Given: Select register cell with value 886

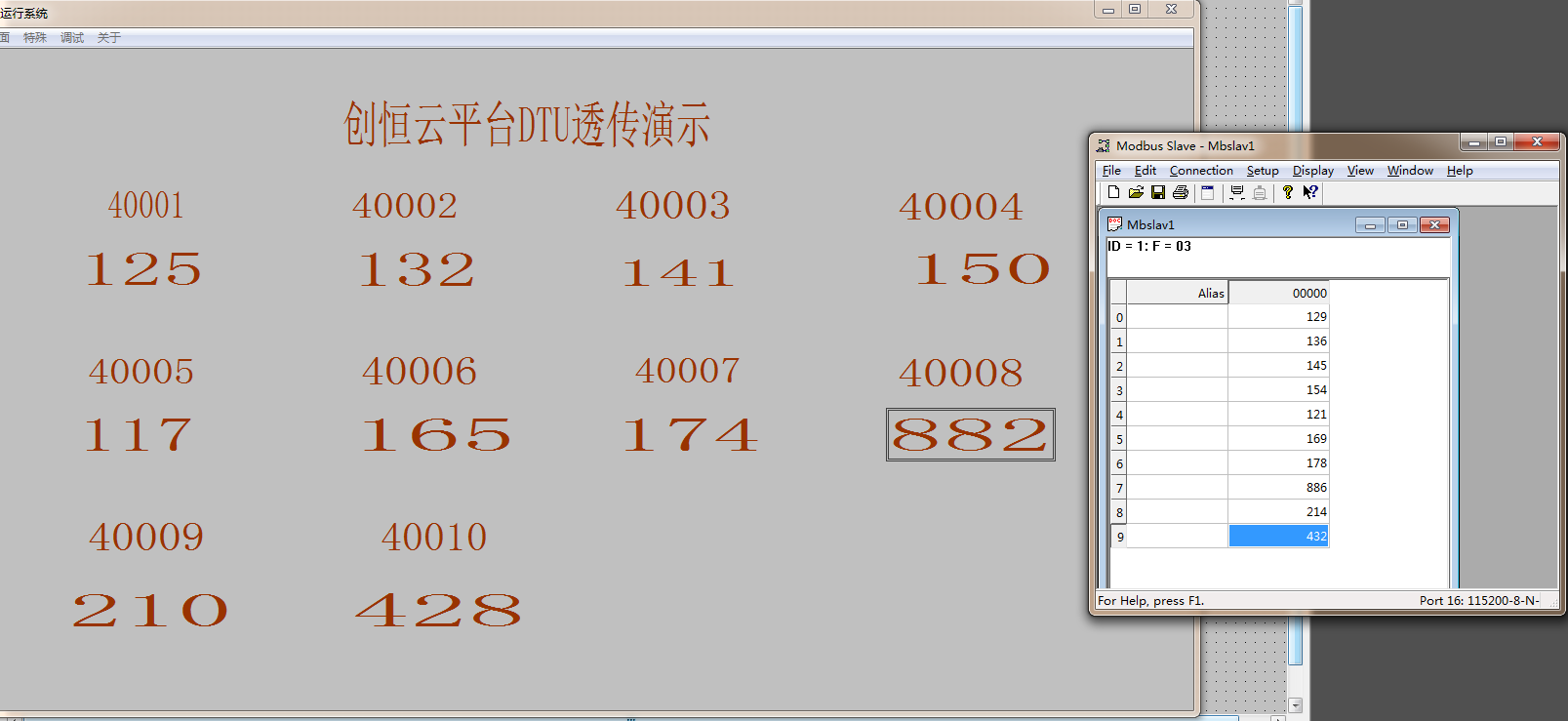Looking at the screenshot, I should [1278, 488].
